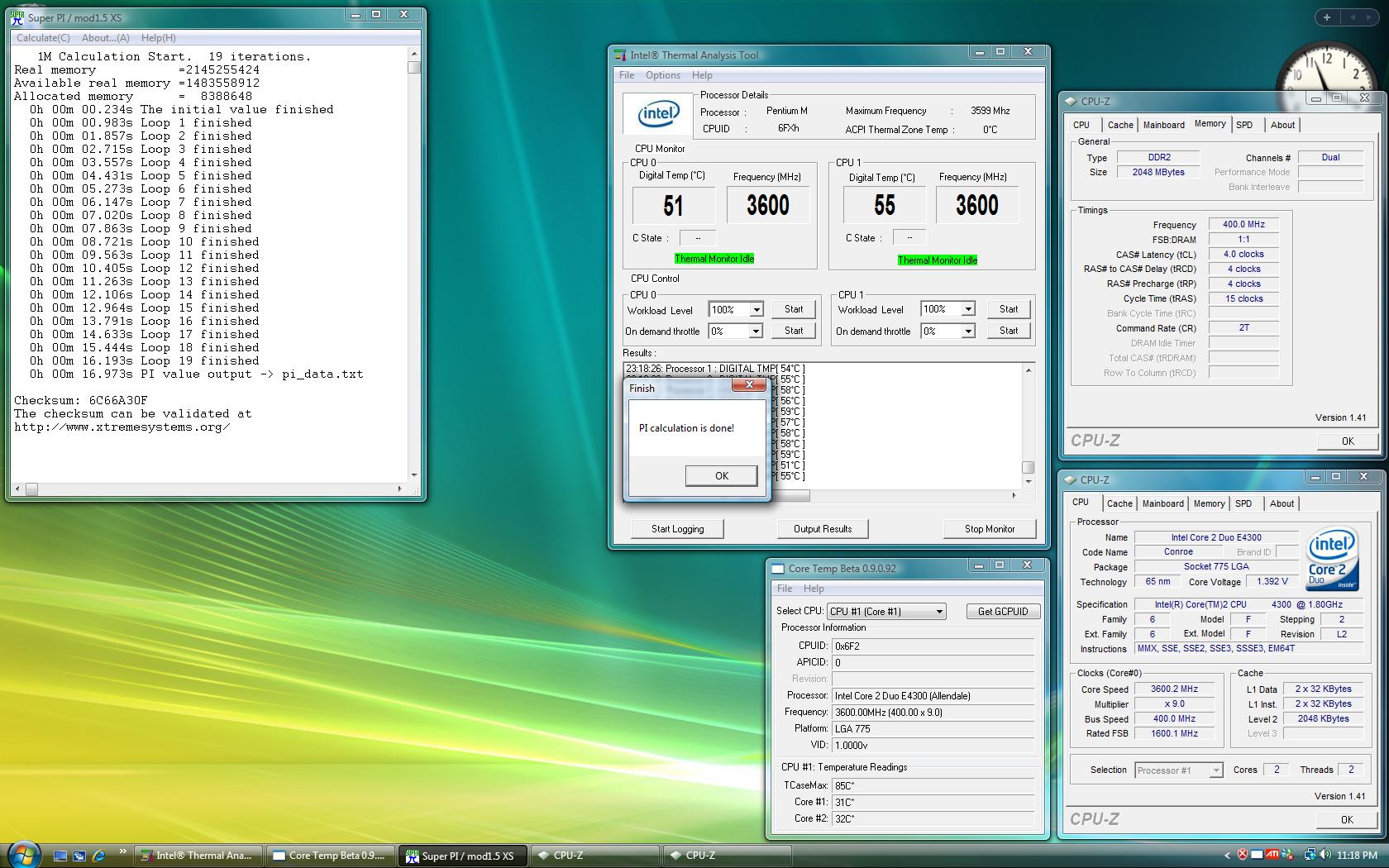The height and width of the screenshot is (868, 1389).
Task: Click Super PI window title icon
Action: (x=17, y=17)
